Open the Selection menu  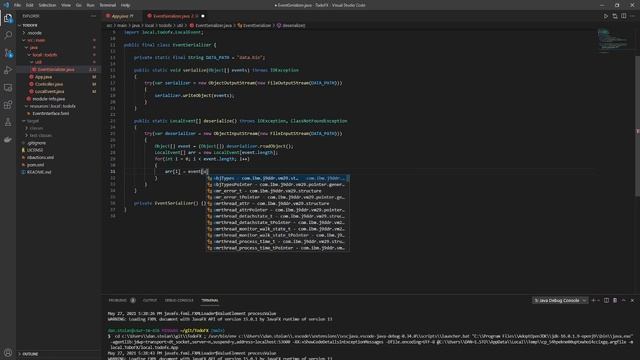click(x=47, y=5)
